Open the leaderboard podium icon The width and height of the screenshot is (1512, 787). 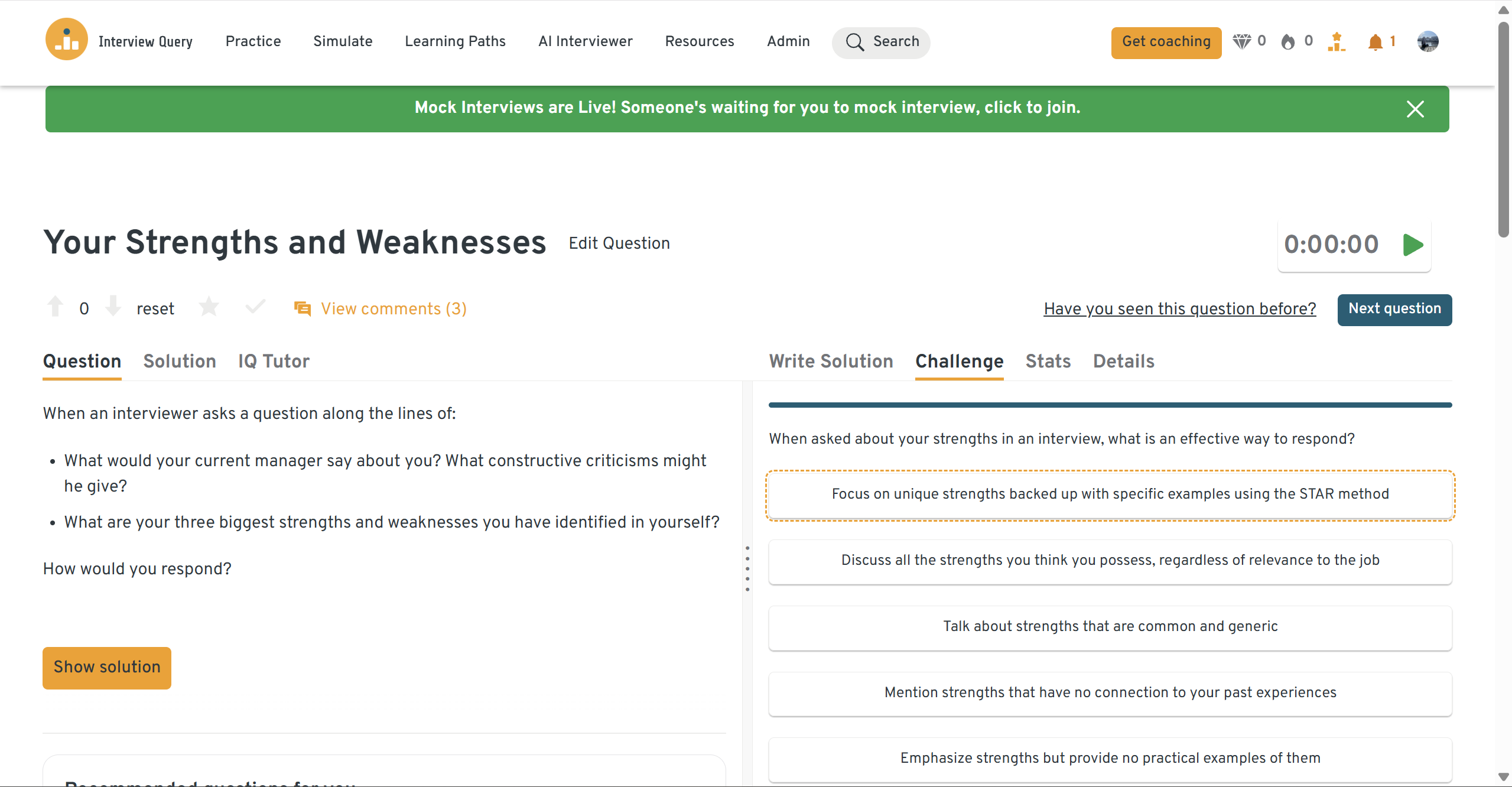click(1336, 42)
